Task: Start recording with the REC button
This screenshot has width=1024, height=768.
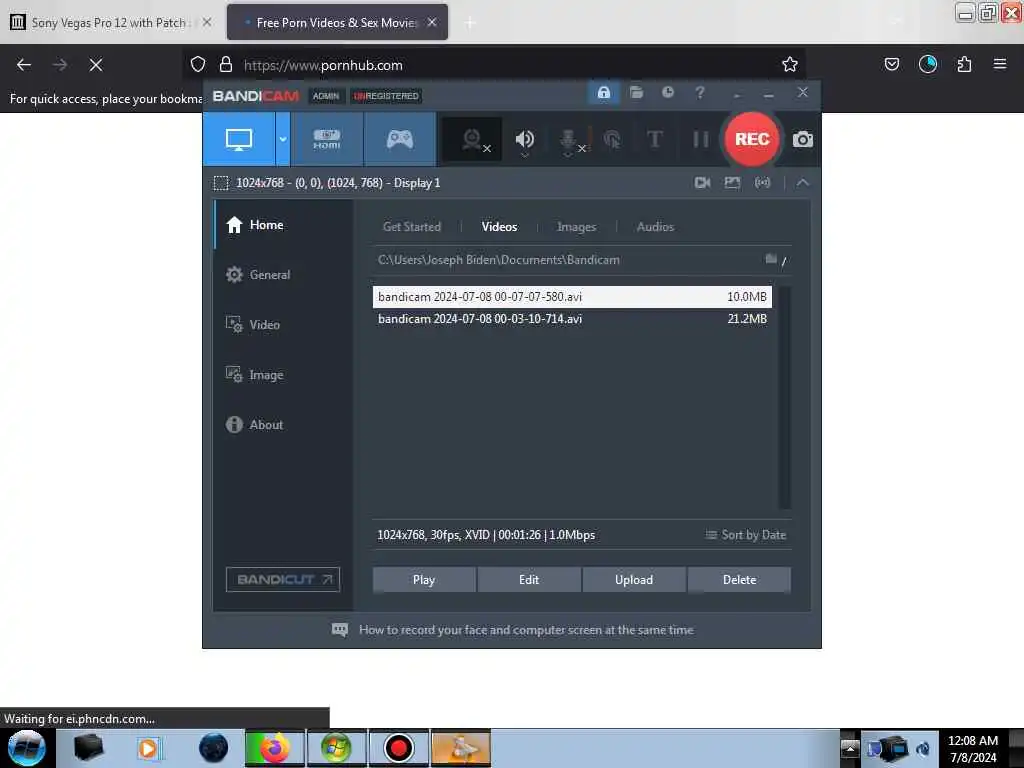Action: [x=752, y=139]
